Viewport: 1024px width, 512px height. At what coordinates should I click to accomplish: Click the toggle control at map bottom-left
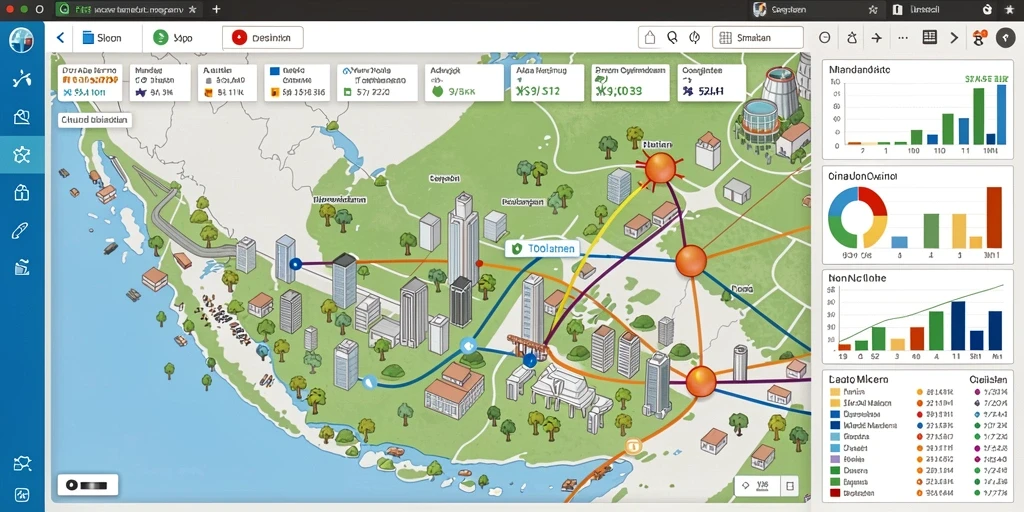(88, 485)
